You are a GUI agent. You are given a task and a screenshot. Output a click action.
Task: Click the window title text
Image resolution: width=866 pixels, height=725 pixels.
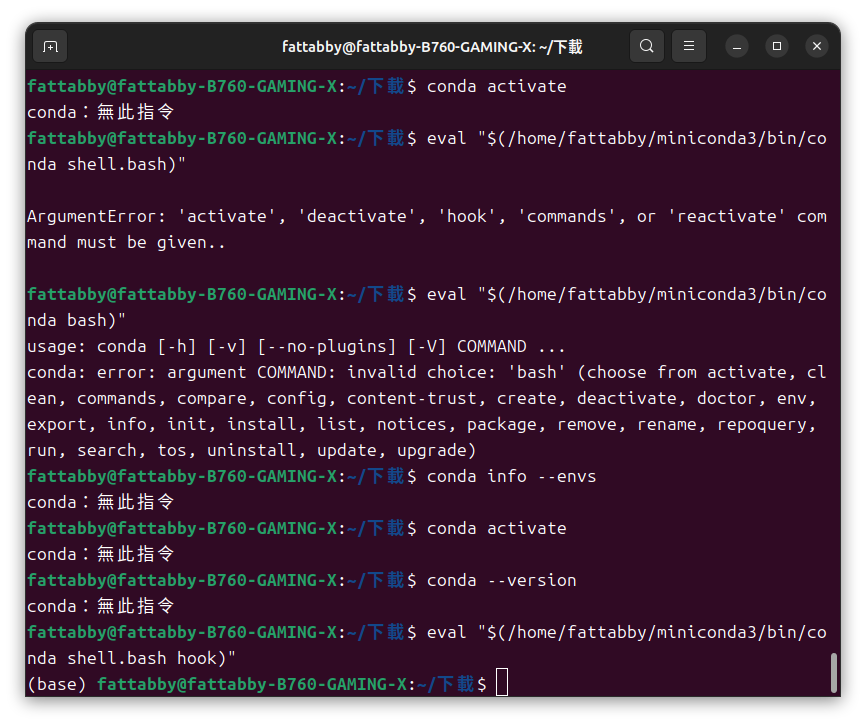click(x=432, y=47)
